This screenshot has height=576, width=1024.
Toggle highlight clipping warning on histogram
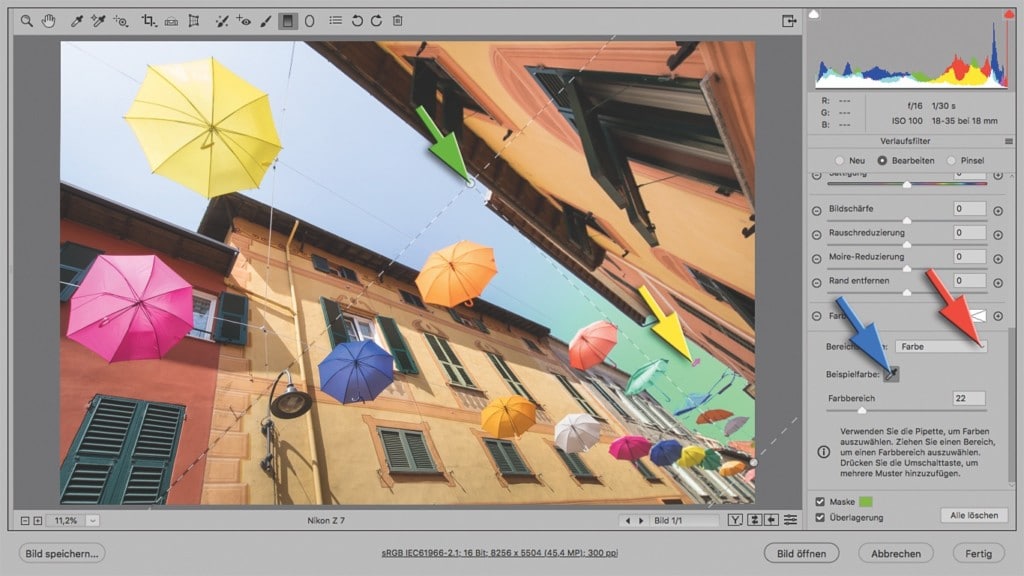[x=1009, y=14]
